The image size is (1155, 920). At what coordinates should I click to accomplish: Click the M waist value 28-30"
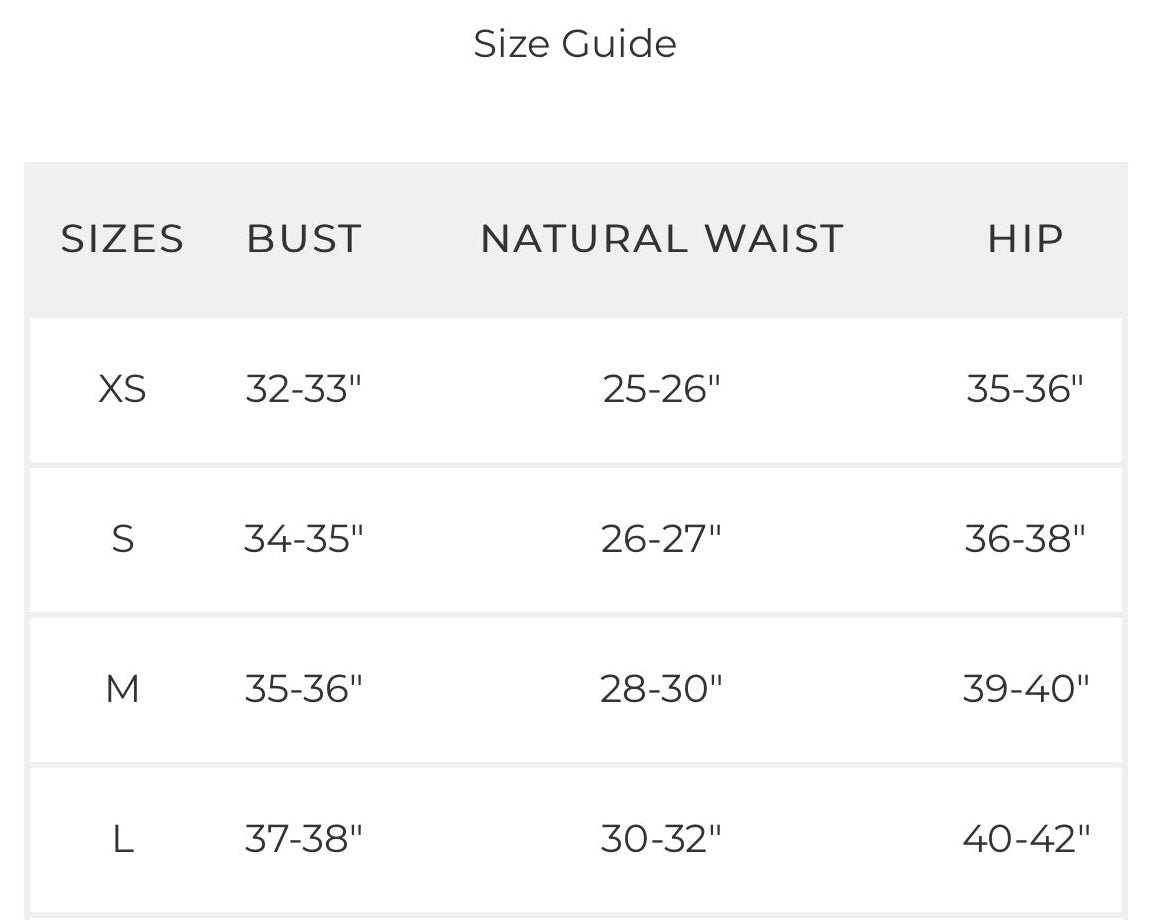[661, 689]
